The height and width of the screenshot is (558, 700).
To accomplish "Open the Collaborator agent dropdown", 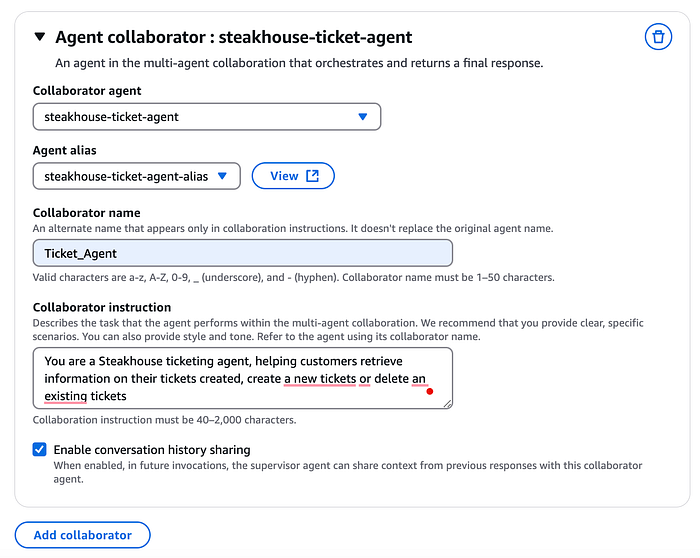I will 207,117.
